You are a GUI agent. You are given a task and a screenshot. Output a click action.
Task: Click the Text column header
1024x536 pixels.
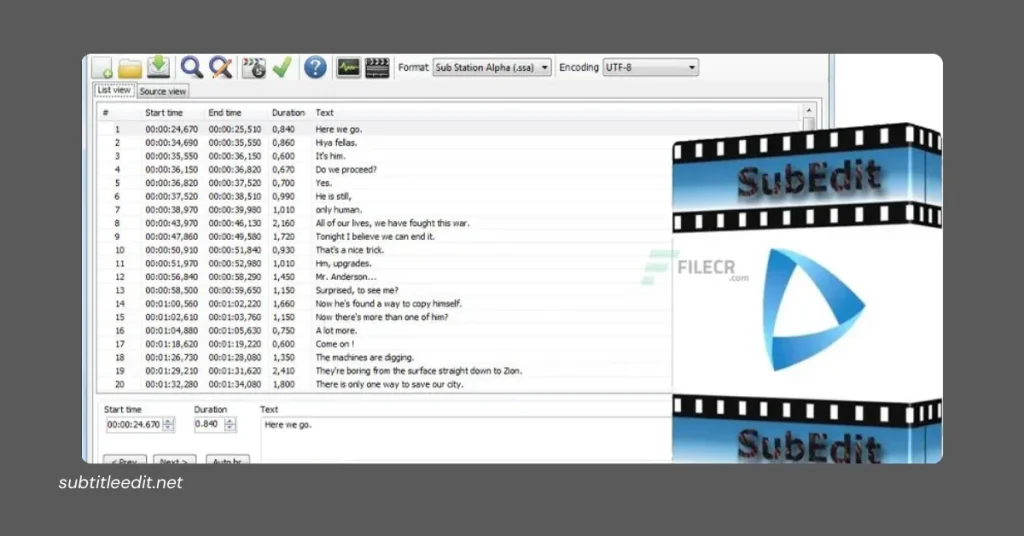click(325, 113)
